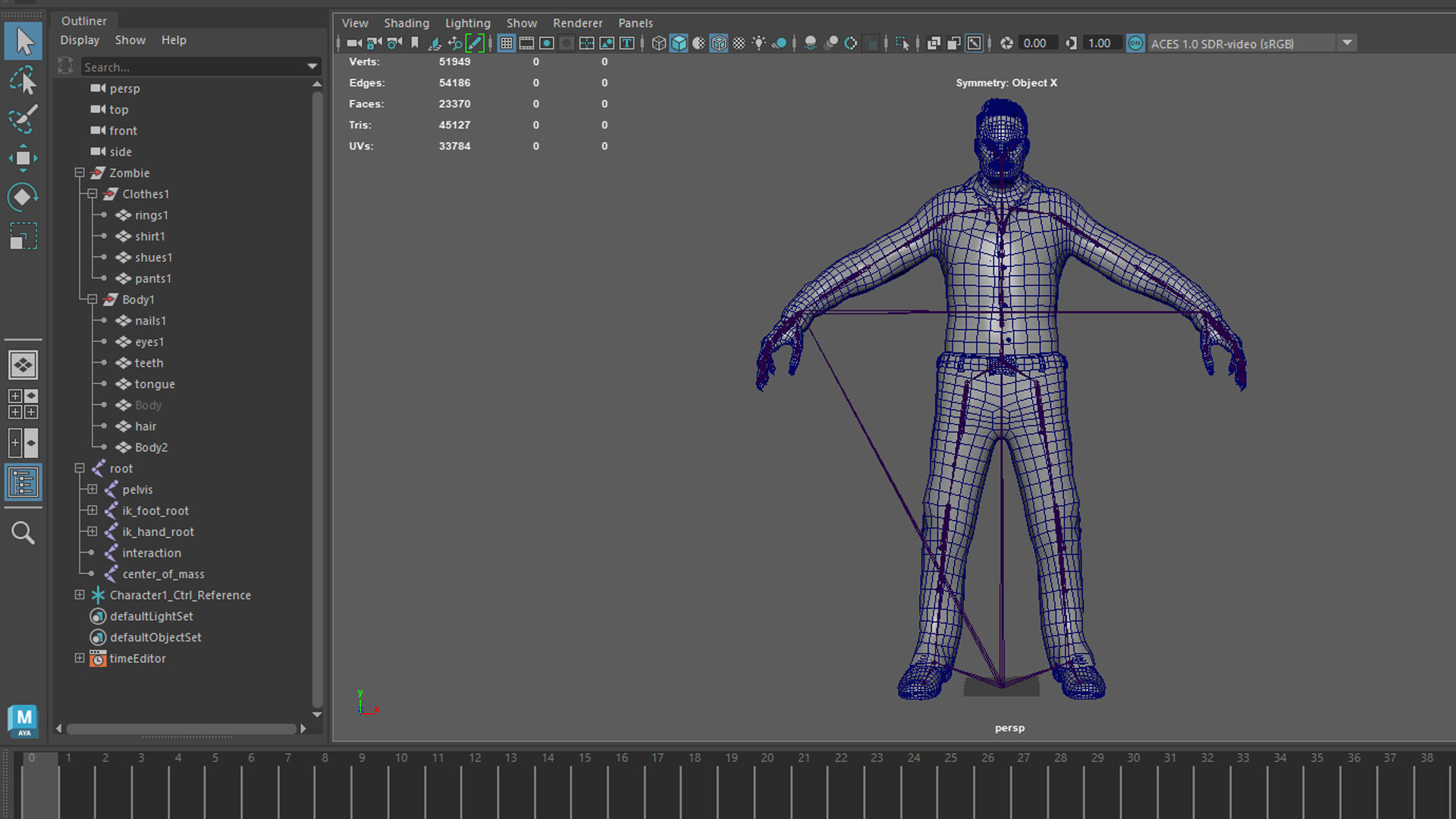Screen dimensions: 1456x819
Task: Expand the timeEditor node
Action: tap(80, 659)
